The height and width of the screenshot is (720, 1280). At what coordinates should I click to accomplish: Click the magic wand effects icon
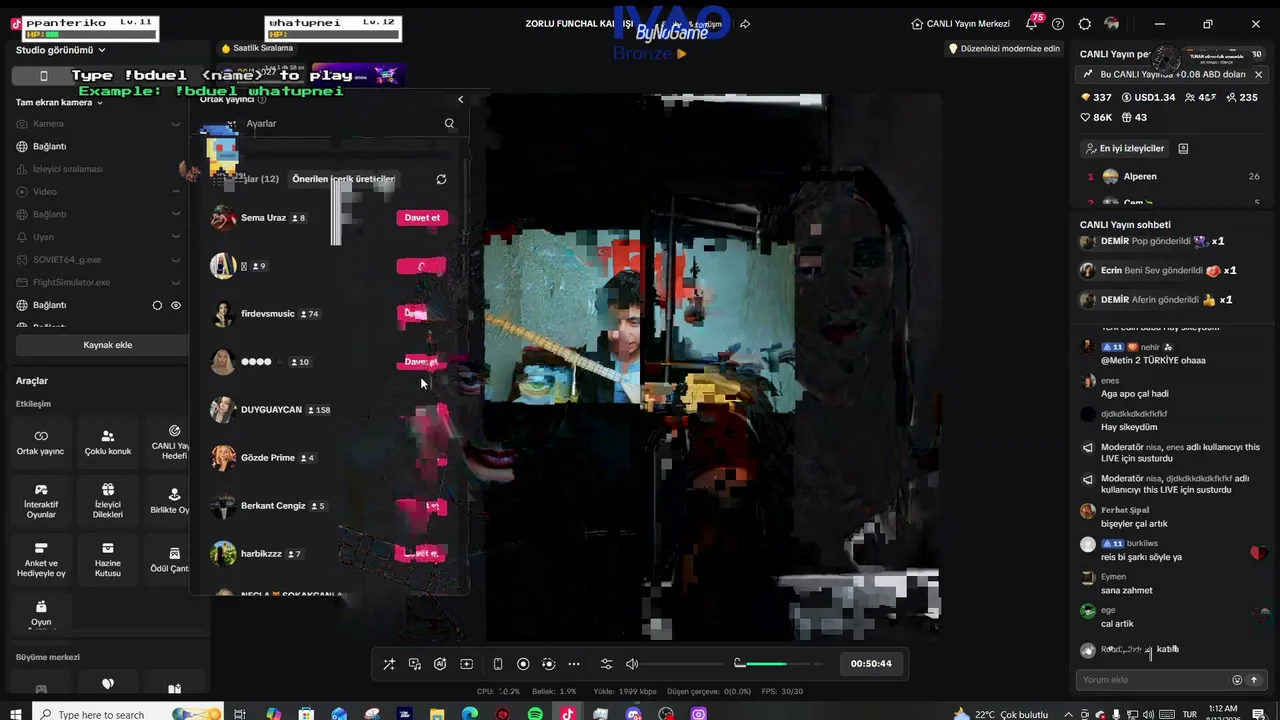pyautogui.click(x=389, y=664)
